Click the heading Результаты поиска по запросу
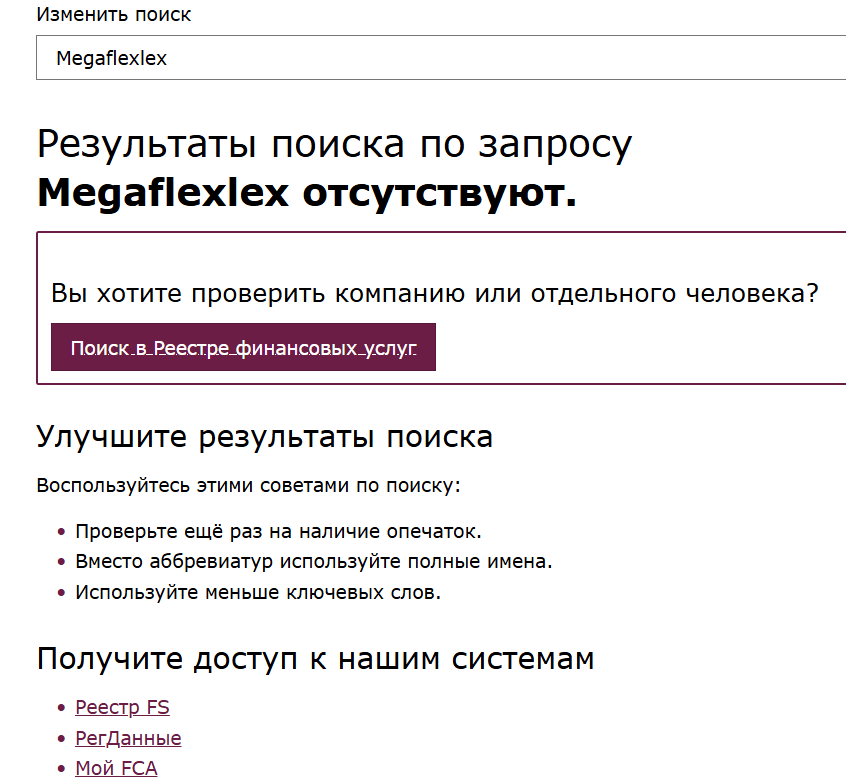Viewport: 846px width, 782px height. [x=334, y=143]
